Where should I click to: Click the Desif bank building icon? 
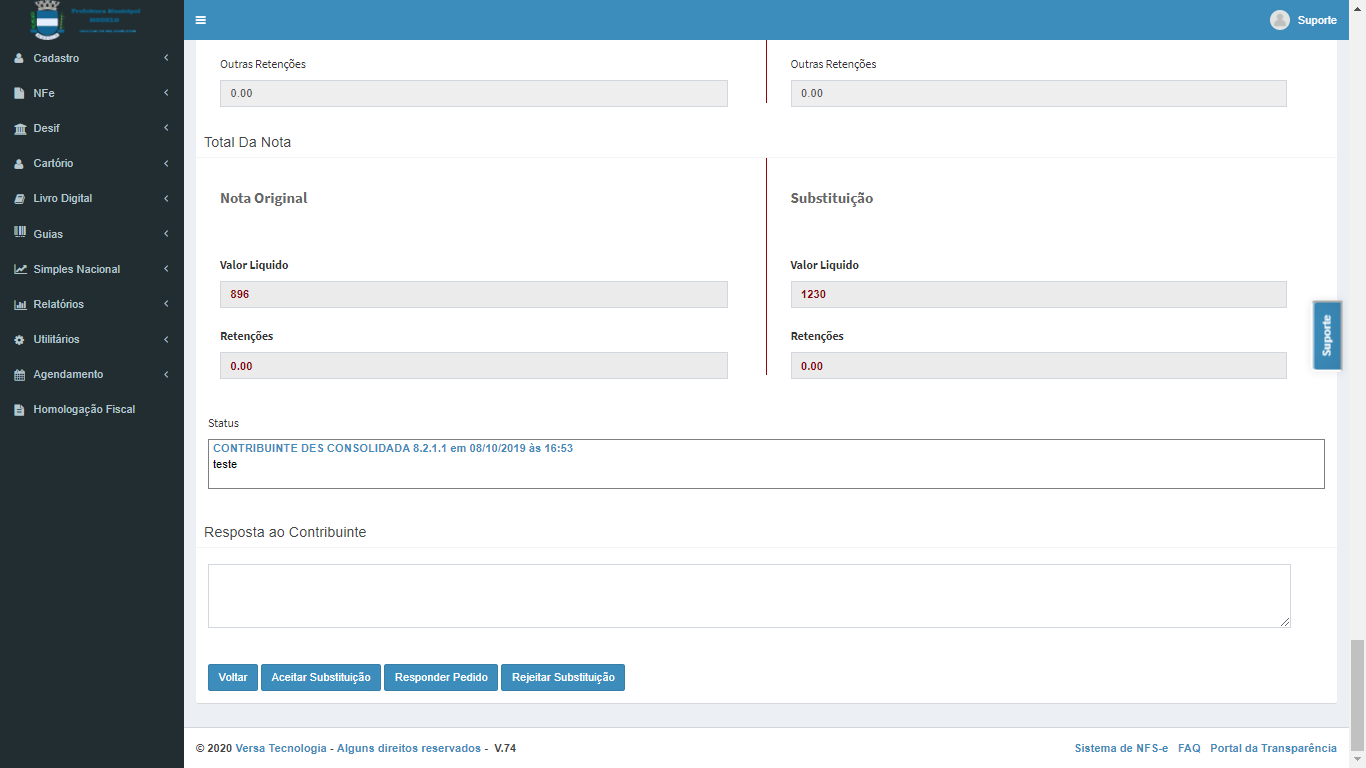(x=19, y=129)
